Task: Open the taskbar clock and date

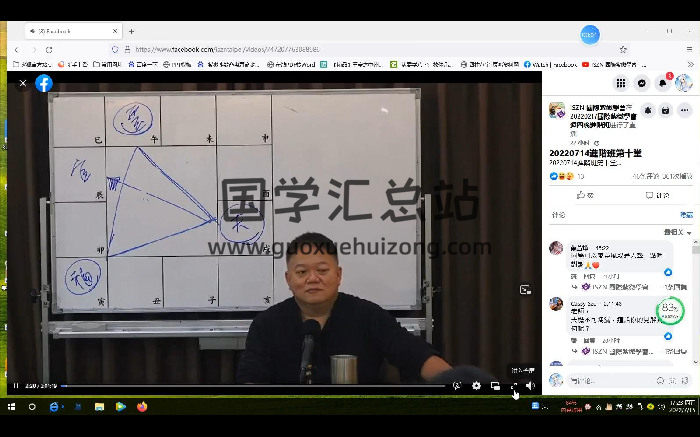Action: click(x=681, y=406)
